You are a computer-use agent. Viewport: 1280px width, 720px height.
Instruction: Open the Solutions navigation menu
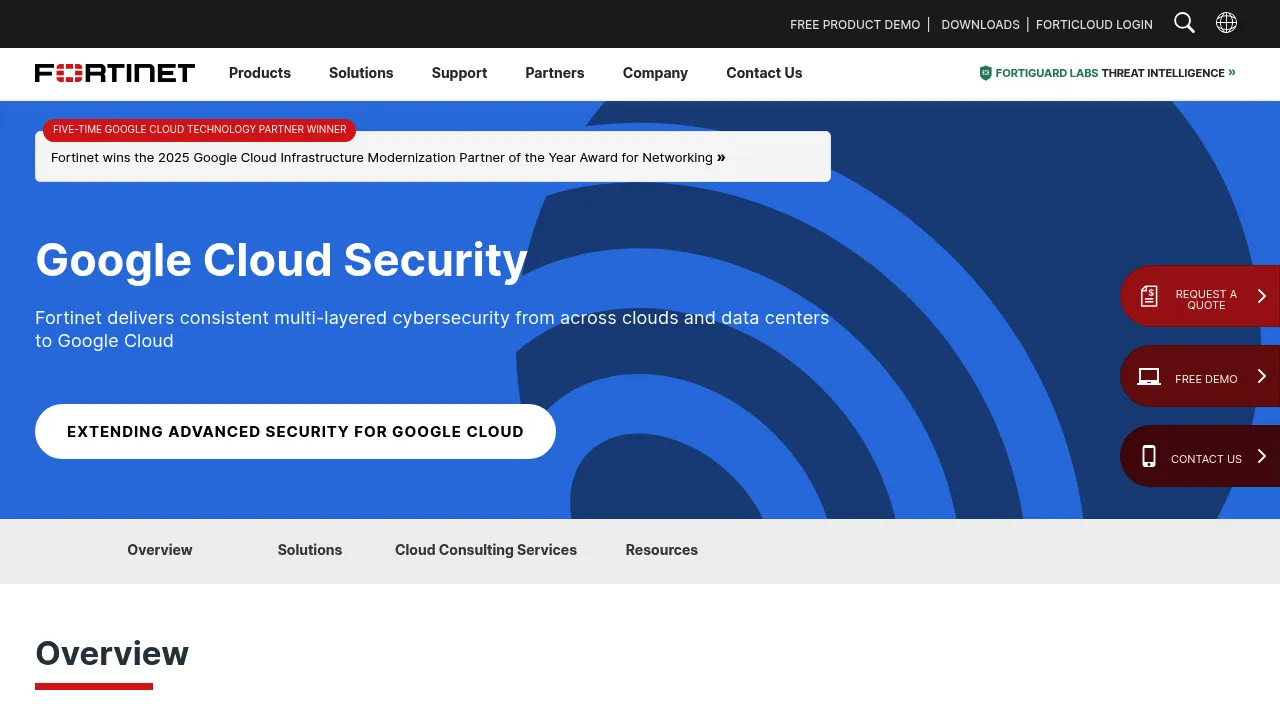coord(361,73)
